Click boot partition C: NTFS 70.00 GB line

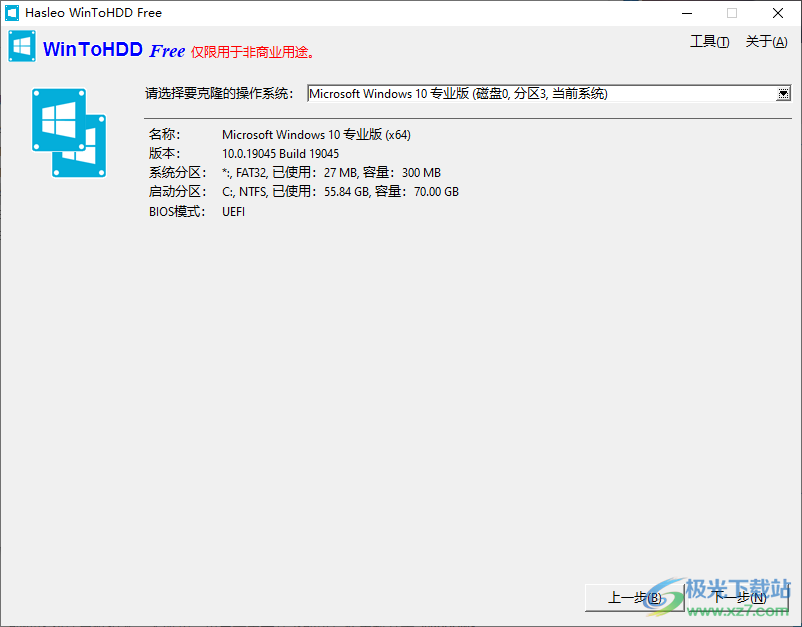pyautogui.click(x=340, y=191)
